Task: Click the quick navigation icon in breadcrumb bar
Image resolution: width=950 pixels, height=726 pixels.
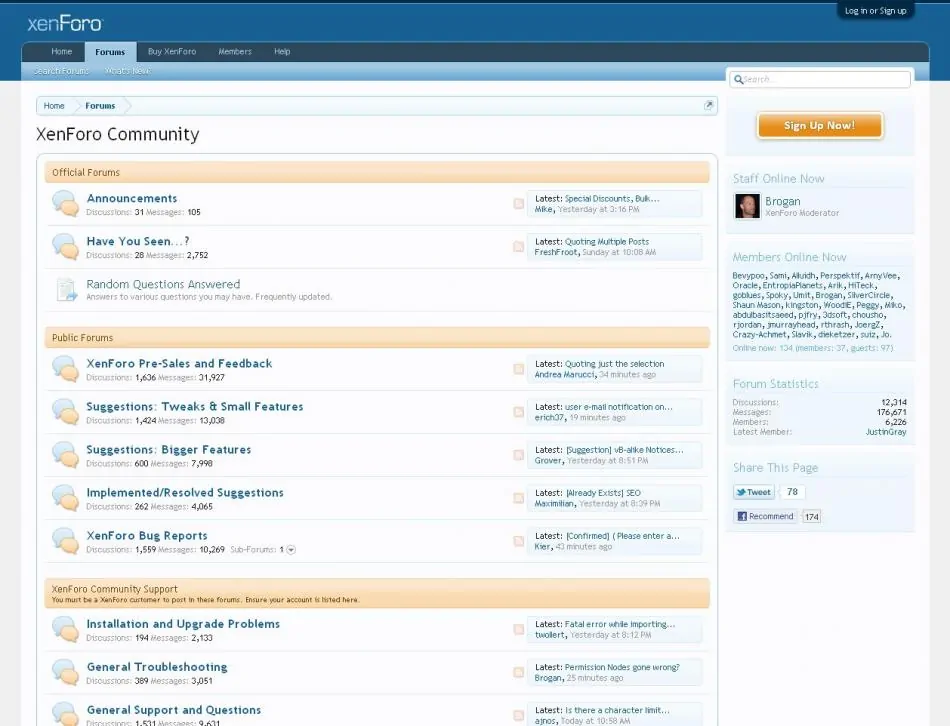Action: pyautogui.click(x=708, y=105)
